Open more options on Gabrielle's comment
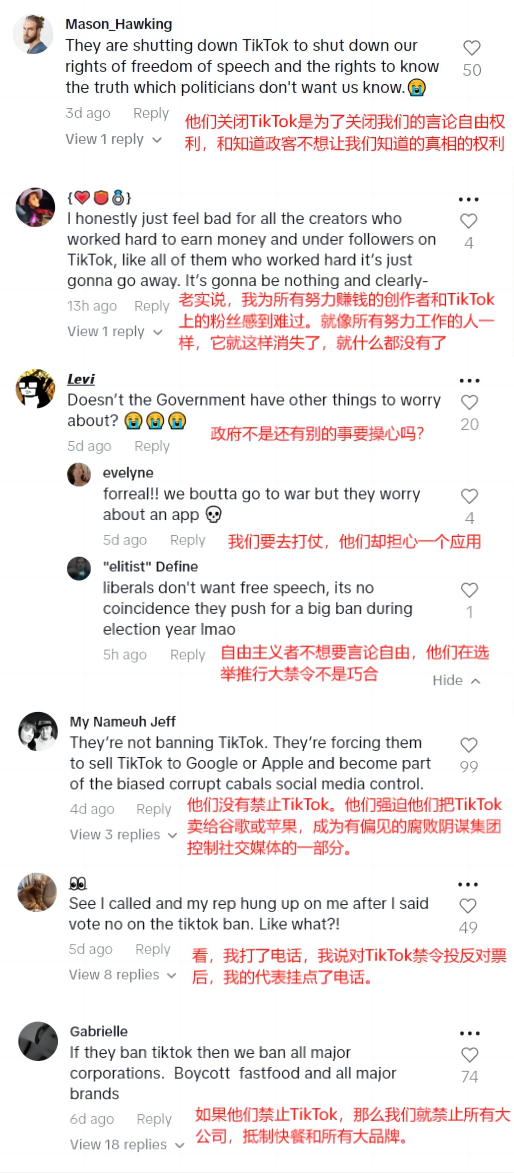Image resolution: width=514 pixels, height=1173 pixels. [469, 1033]
